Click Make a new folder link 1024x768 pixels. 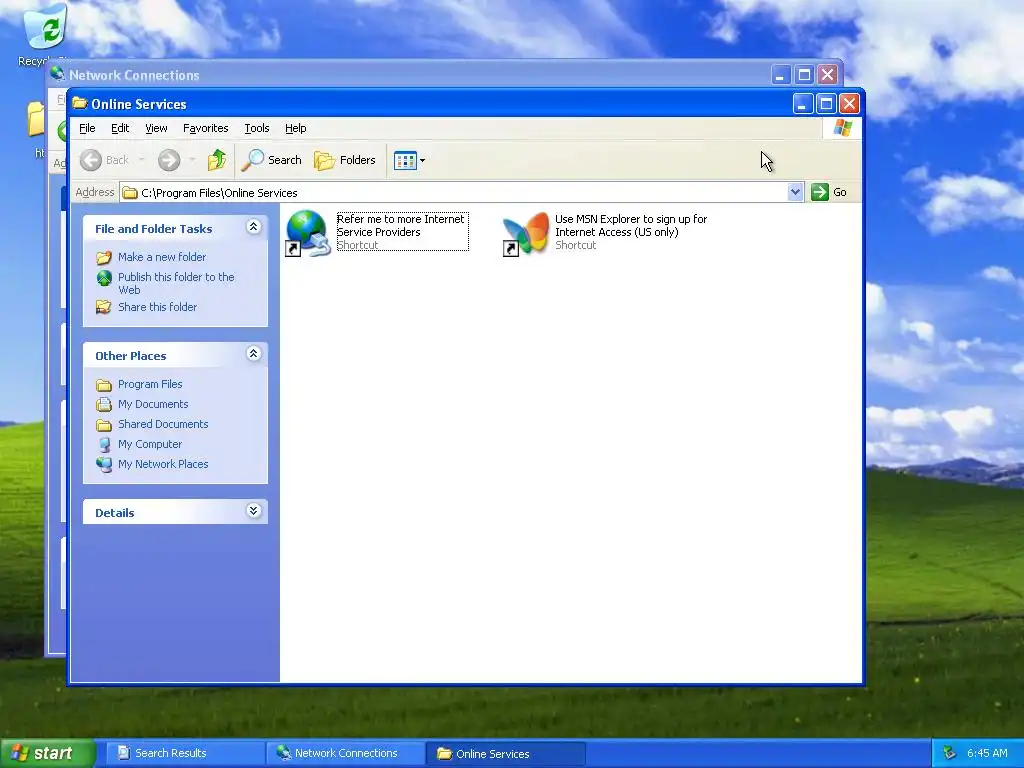click(x=162, y=257)
